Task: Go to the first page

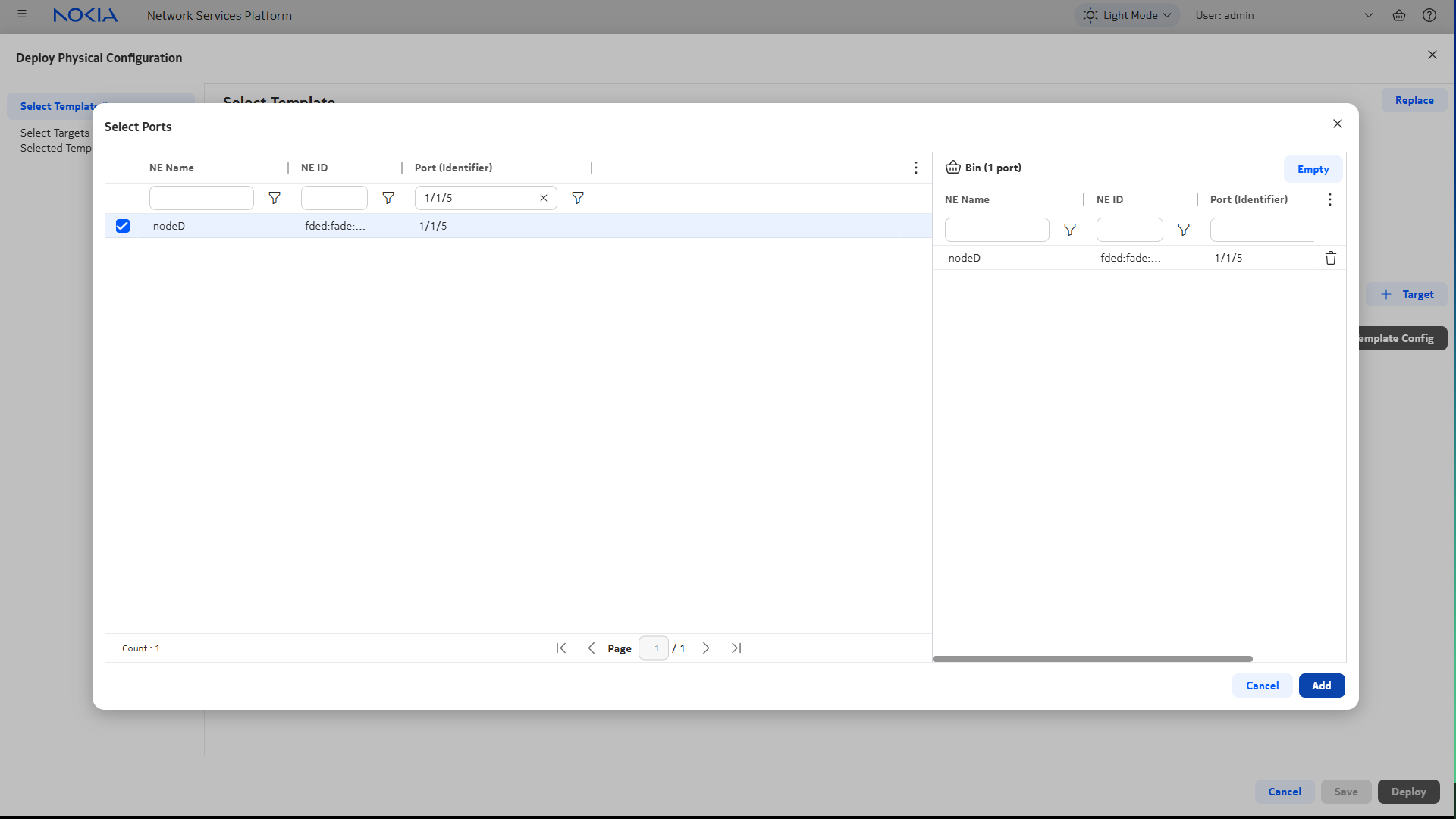Action: [561, 648]
